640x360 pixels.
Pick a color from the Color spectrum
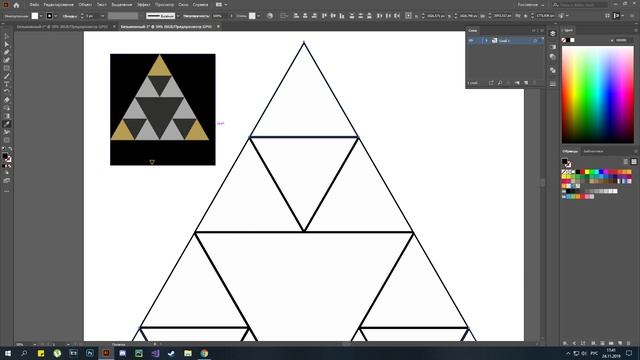point(598,94)
